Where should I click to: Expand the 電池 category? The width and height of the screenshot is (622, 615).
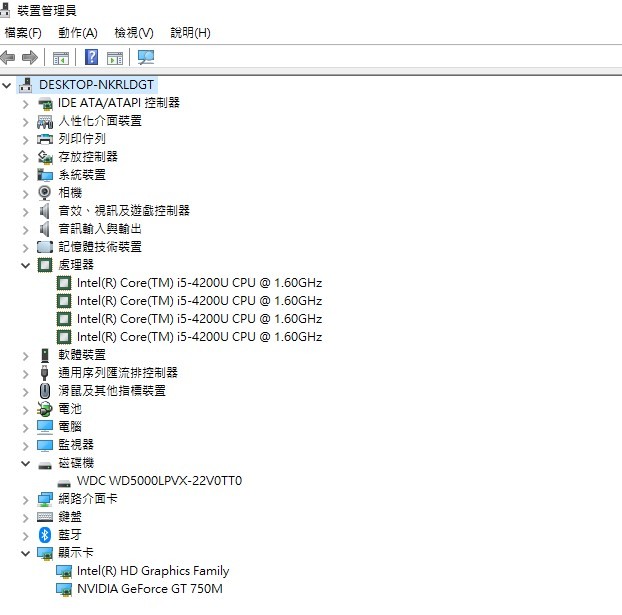click(x=25, y=410)
